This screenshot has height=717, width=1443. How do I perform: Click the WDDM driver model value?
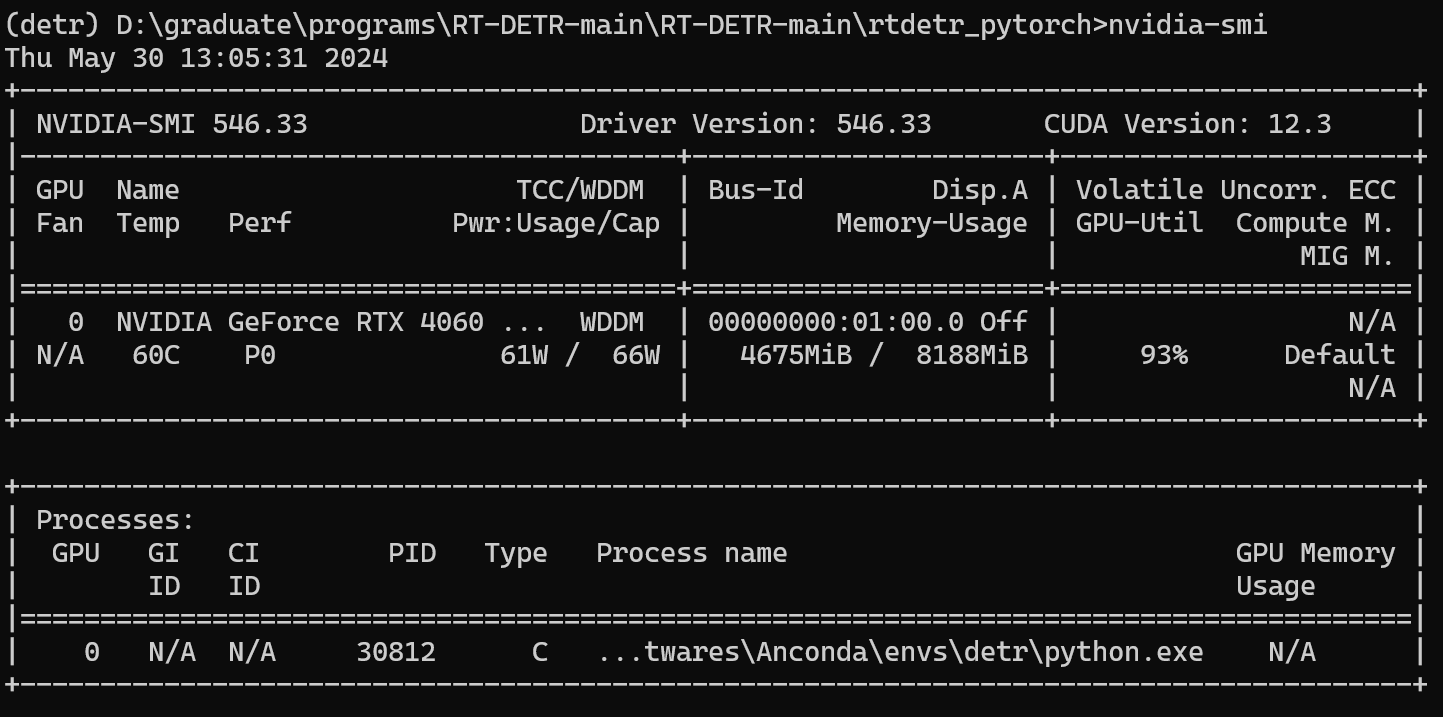pos(612,322)
